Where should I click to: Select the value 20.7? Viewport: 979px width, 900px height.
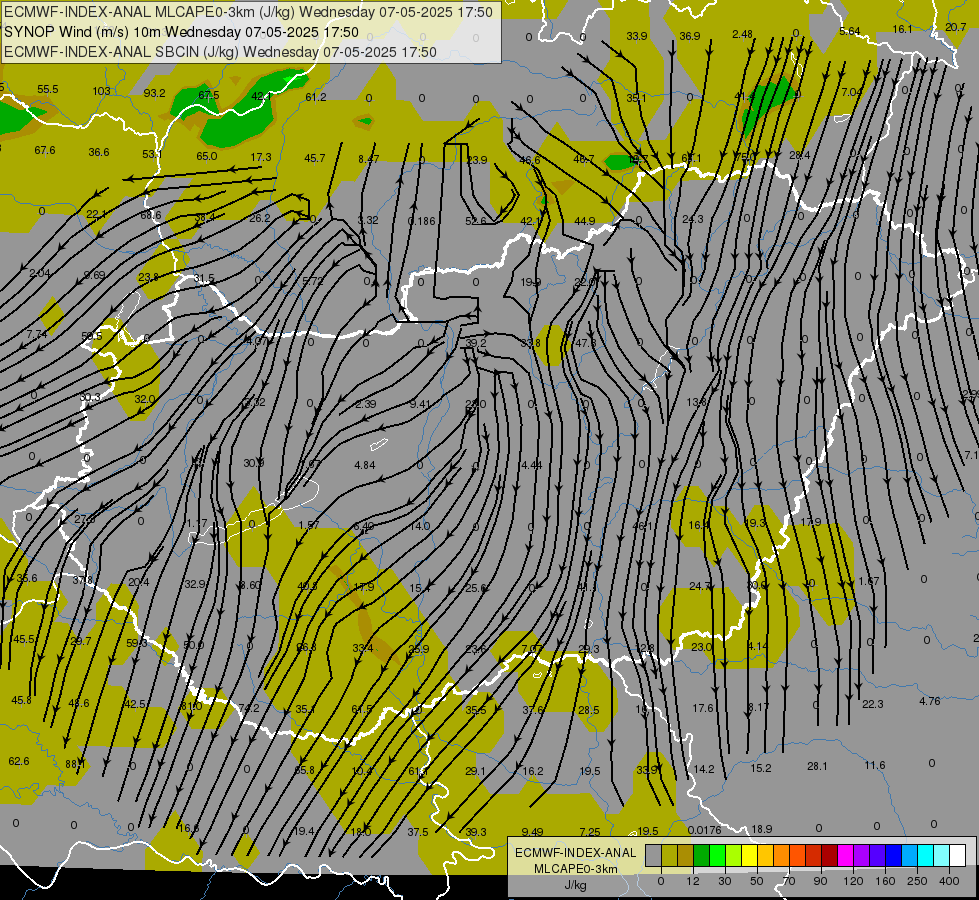coord(956,27)
